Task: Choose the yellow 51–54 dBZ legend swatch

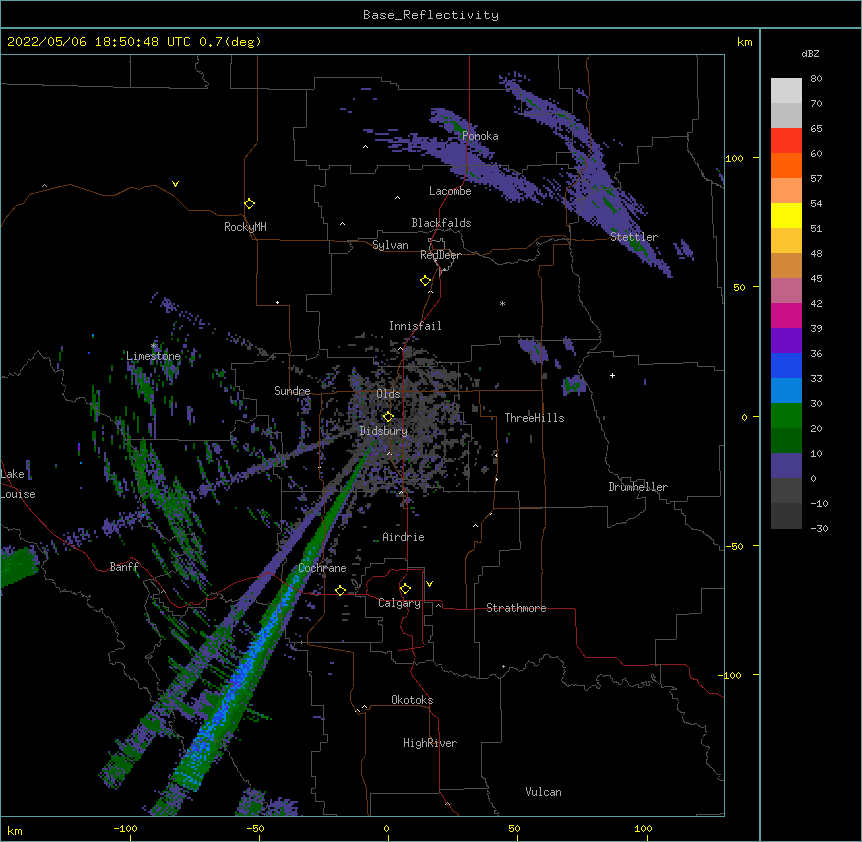Action: pos(786,215)
